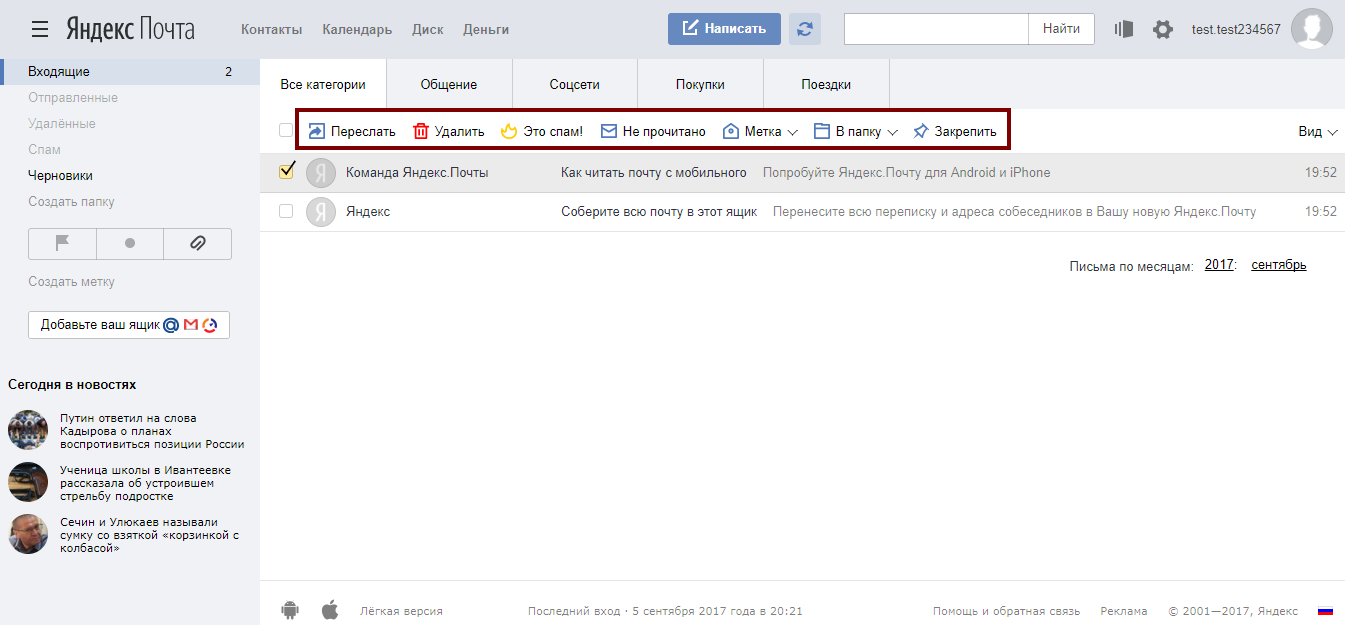
Task: Open the Метка dropdown
Action: click(x=760, y=131)
